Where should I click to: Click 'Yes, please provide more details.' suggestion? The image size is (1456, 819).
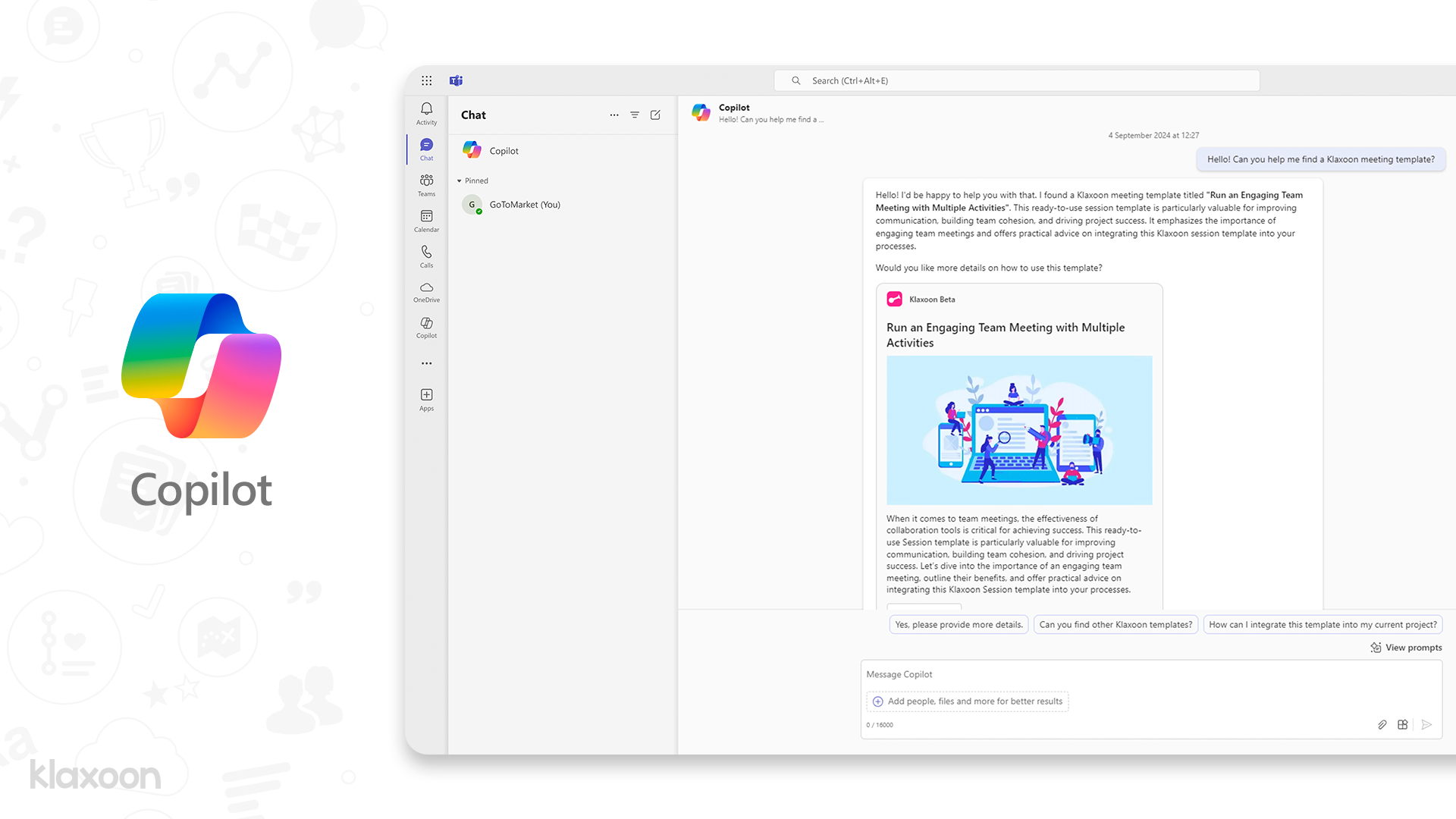959,625
